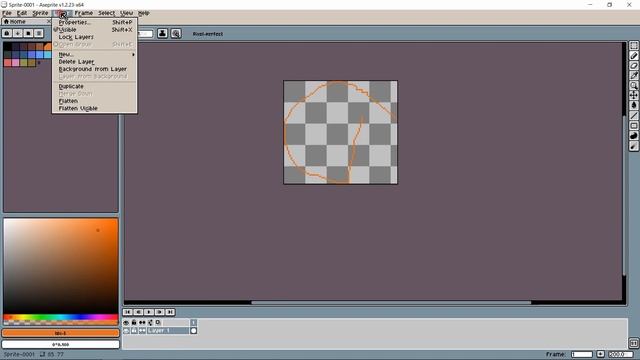640x360 pixels.
Task: Select the Line tool
Action: (x=633, y=116)
